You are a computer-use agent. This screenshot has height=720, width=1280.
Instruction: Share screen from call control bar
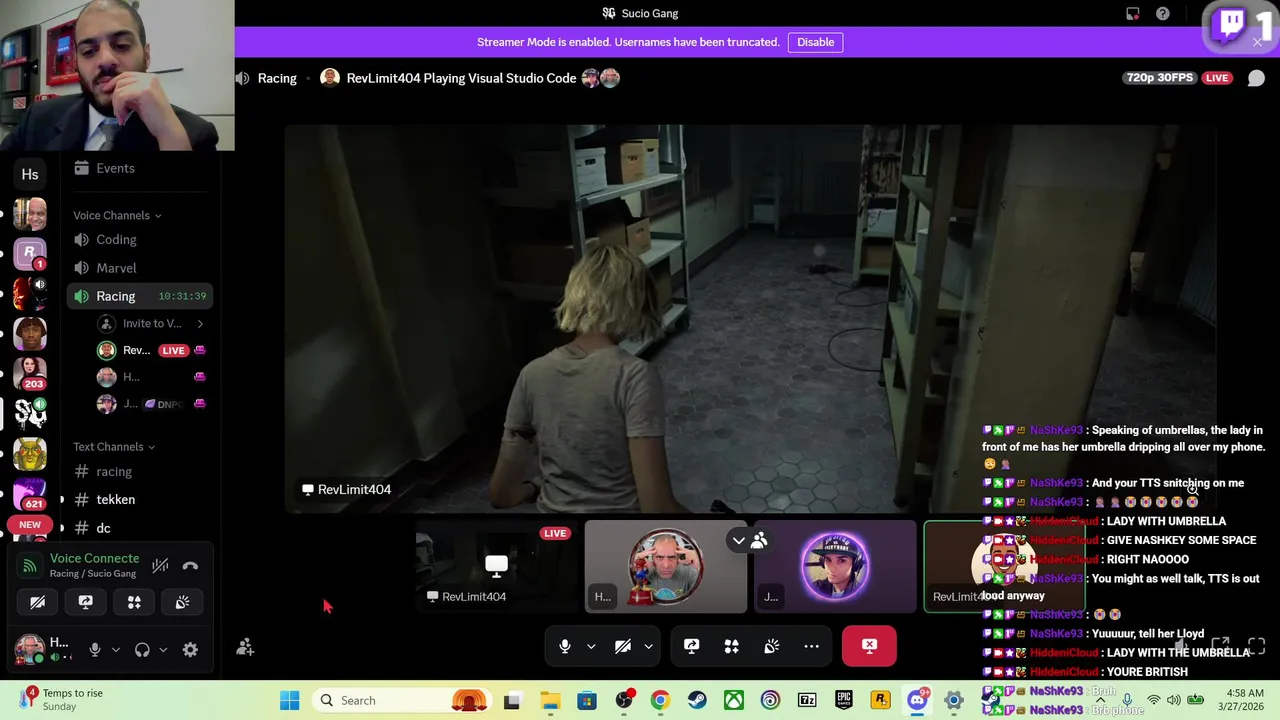691,646
